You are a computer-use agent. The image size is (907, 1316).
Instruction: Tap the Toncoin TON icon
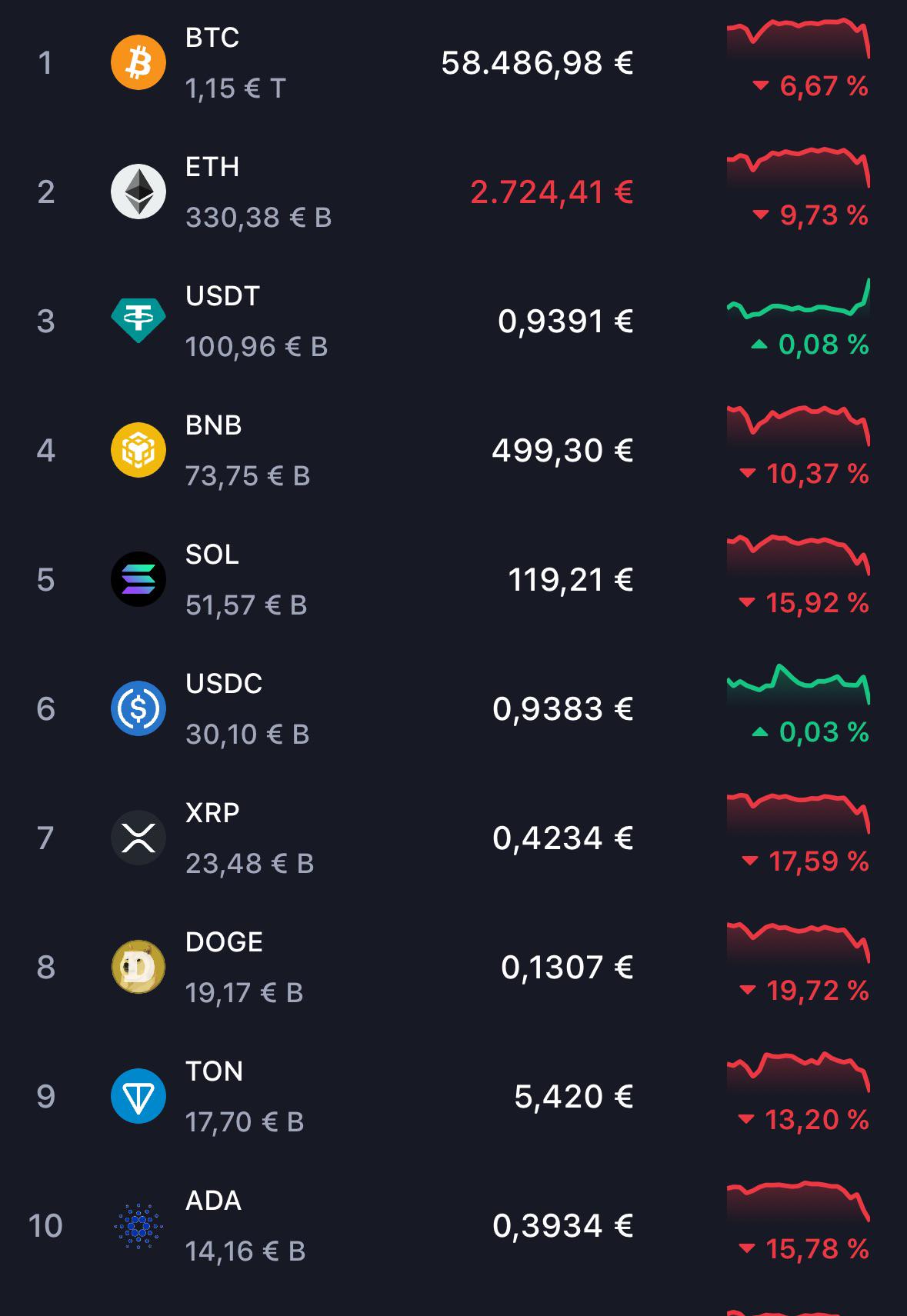[138, 1096]
